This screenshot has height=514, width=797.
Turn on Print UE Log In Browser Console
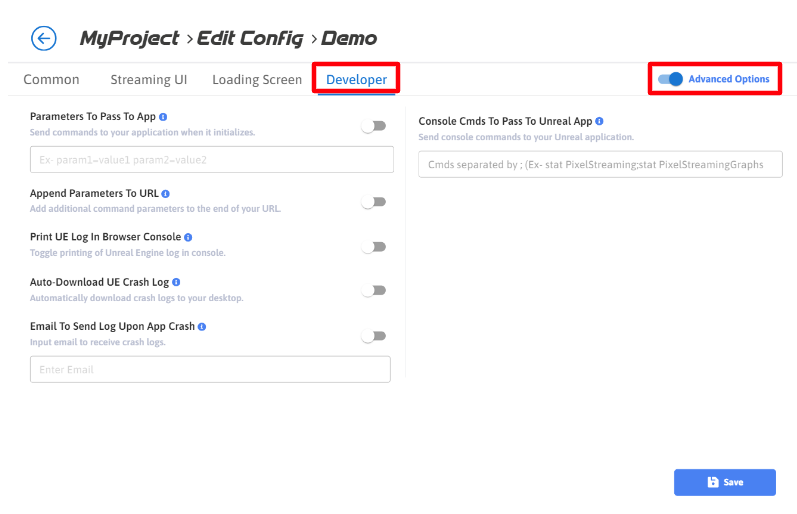(373, 246)
